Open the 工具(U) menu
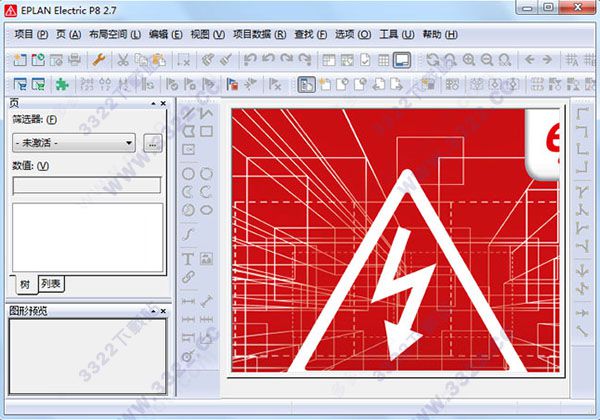This screenshot has height=420, width=600. pos(396,34)
